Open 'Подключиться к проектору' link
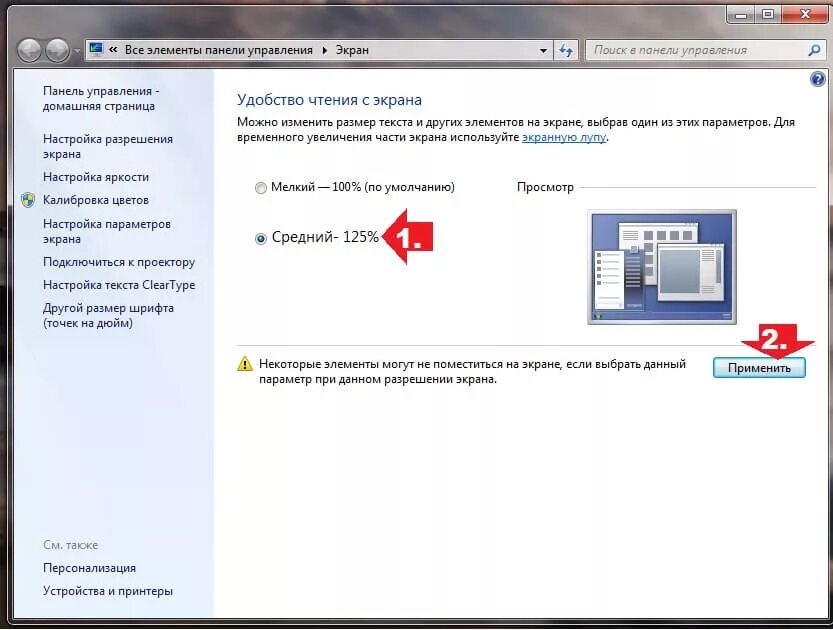This screenshot has height=630, width=833. pos(119,262)
